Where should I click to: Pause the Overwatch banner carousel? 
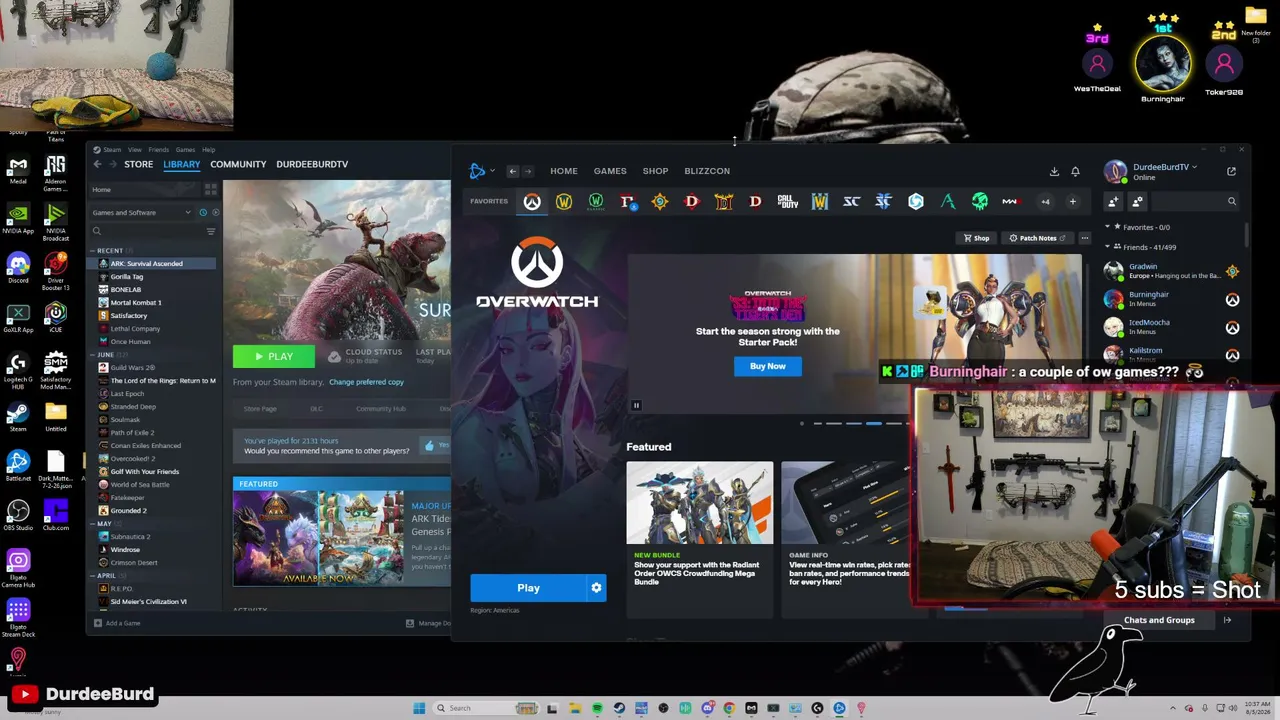636,405
